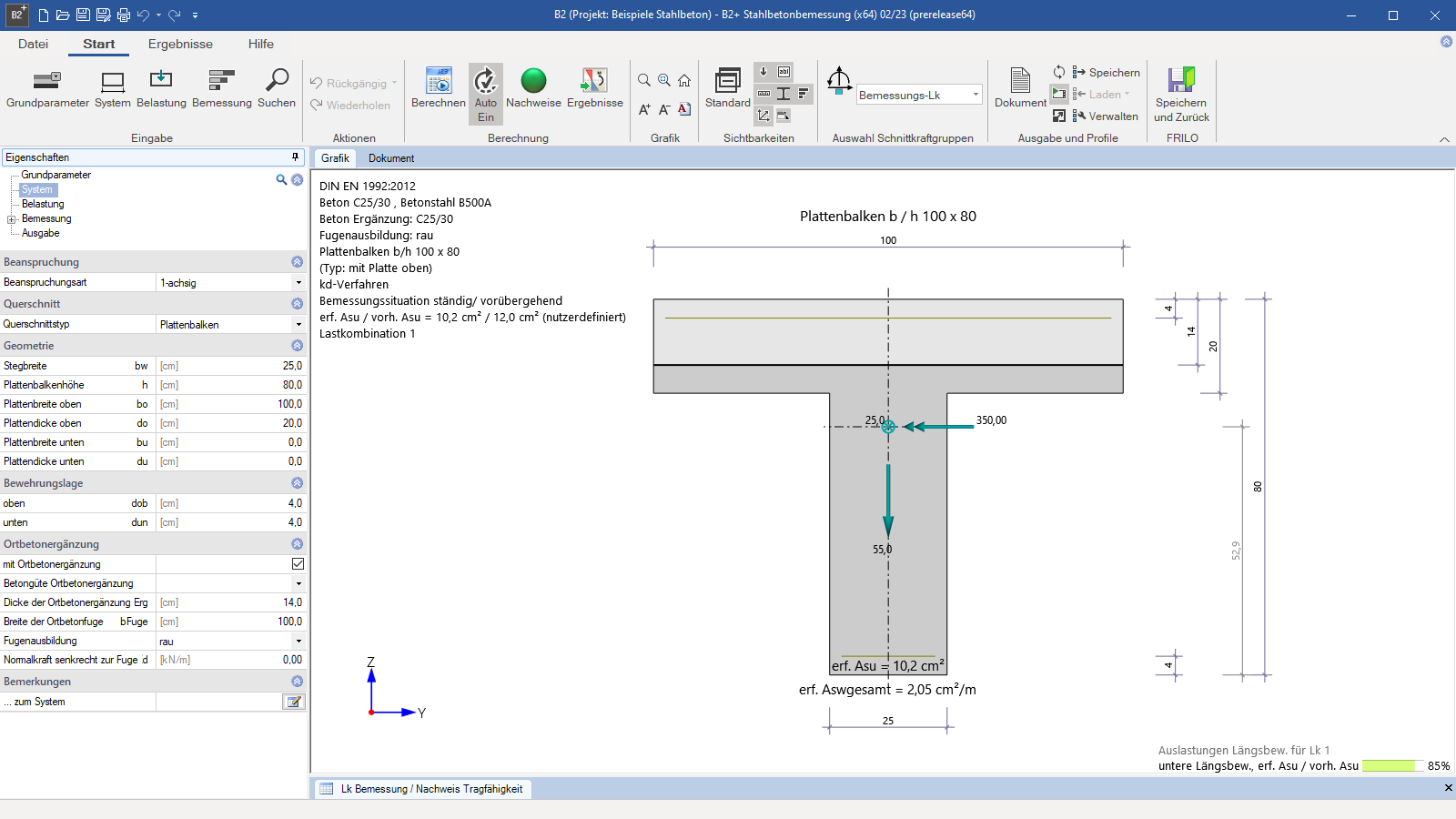Refresh output with the circular arrows icon
Screen dimensions: 1456x819
pyautogui.click(x=1059, y=72)
